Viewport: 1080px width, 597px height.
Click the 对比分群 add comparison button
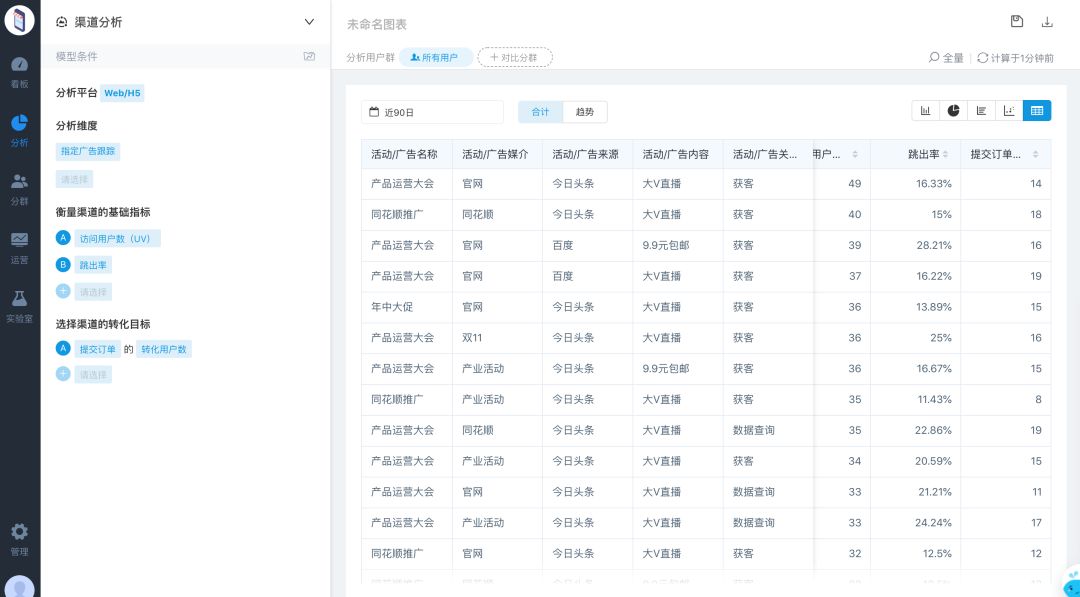point(515,58)
